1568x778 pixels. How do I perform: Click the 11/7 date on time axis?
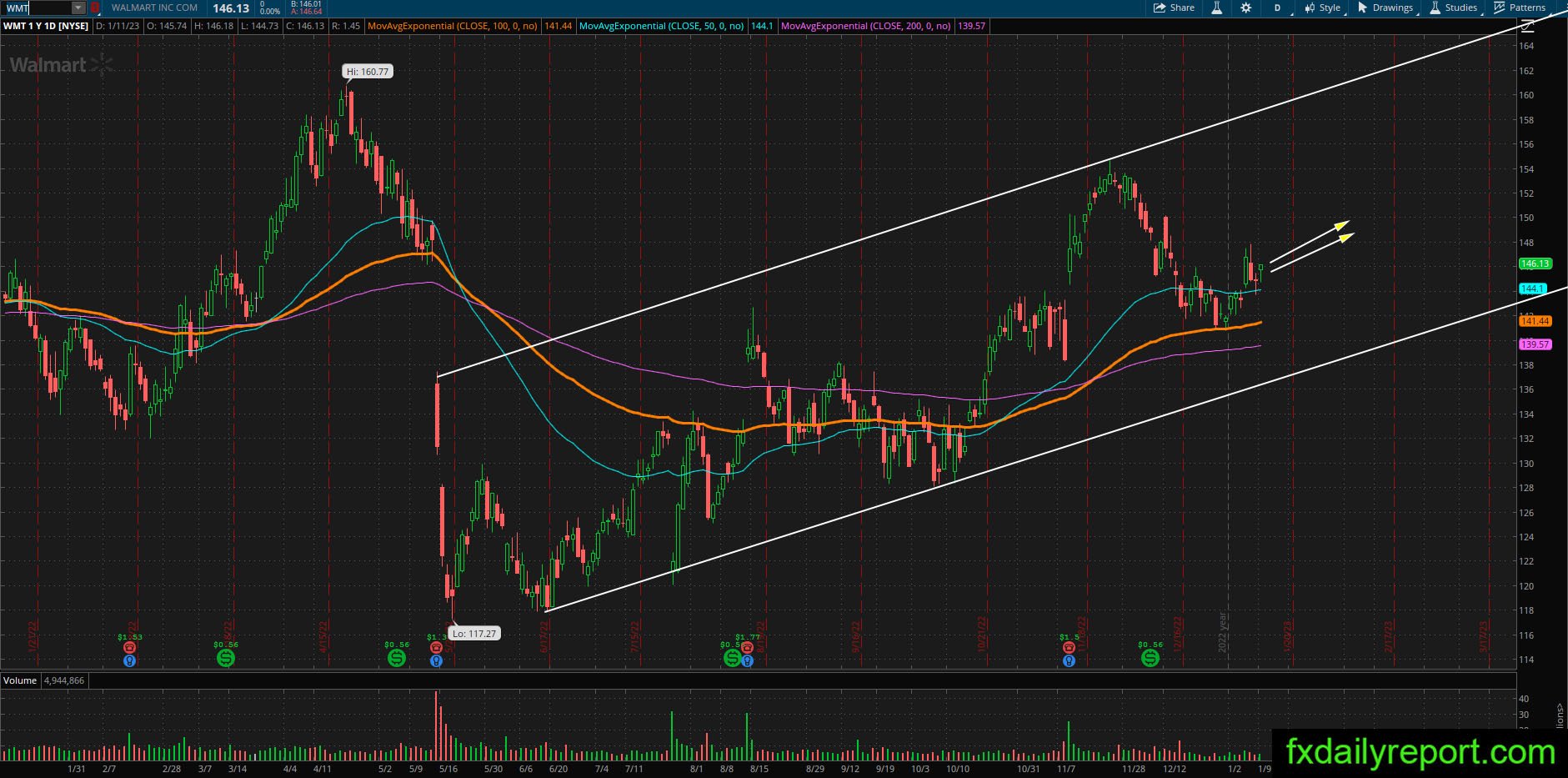click(1065, 769)
